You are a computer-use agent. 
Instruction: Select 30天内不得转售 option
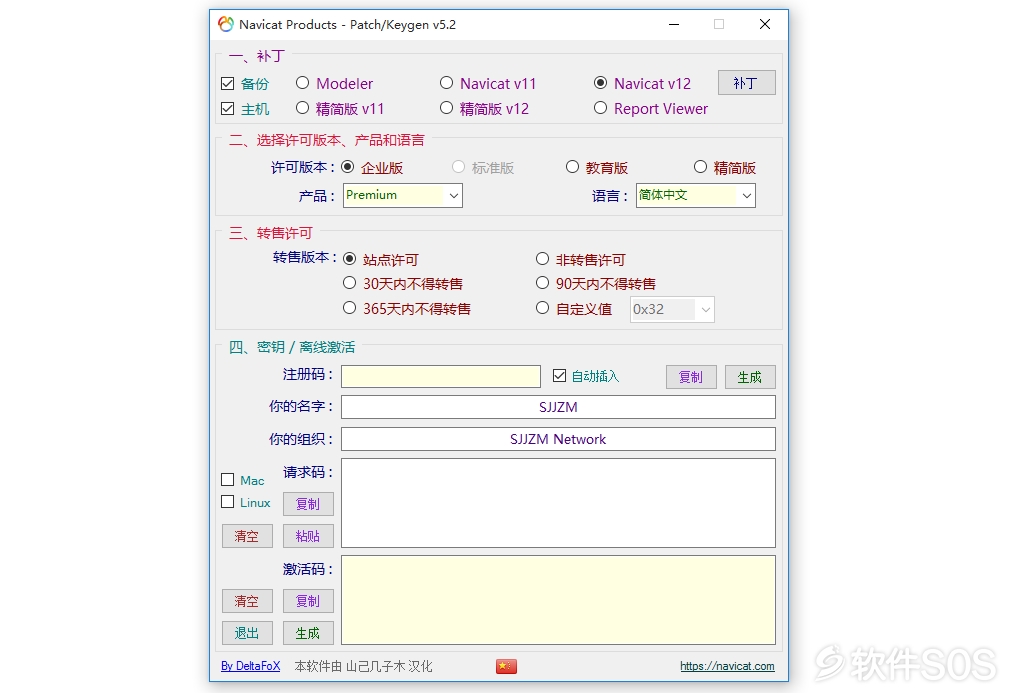coord(349,283)
